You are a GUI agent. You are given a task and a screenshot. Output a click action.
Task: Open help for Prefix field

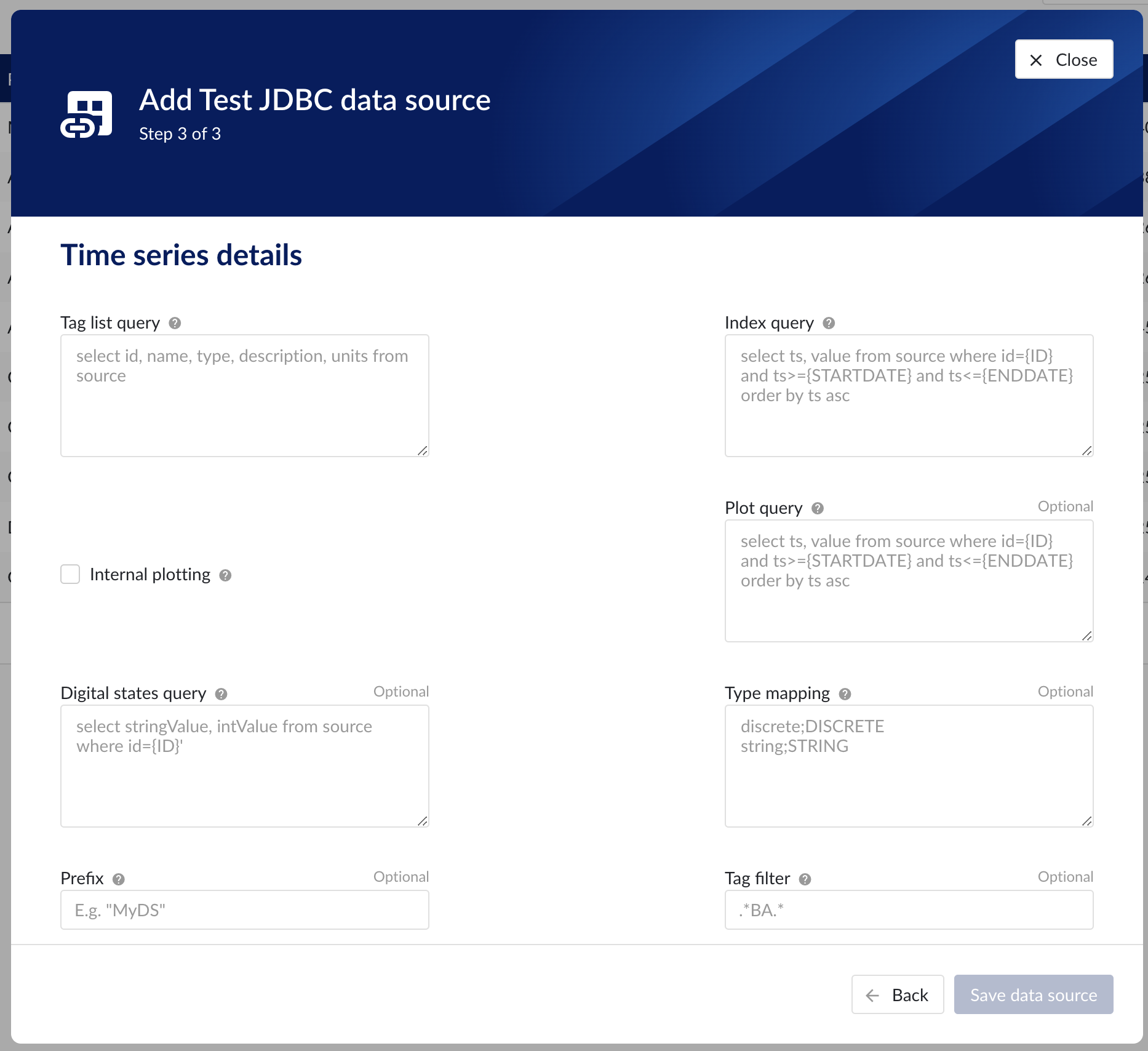119,879
